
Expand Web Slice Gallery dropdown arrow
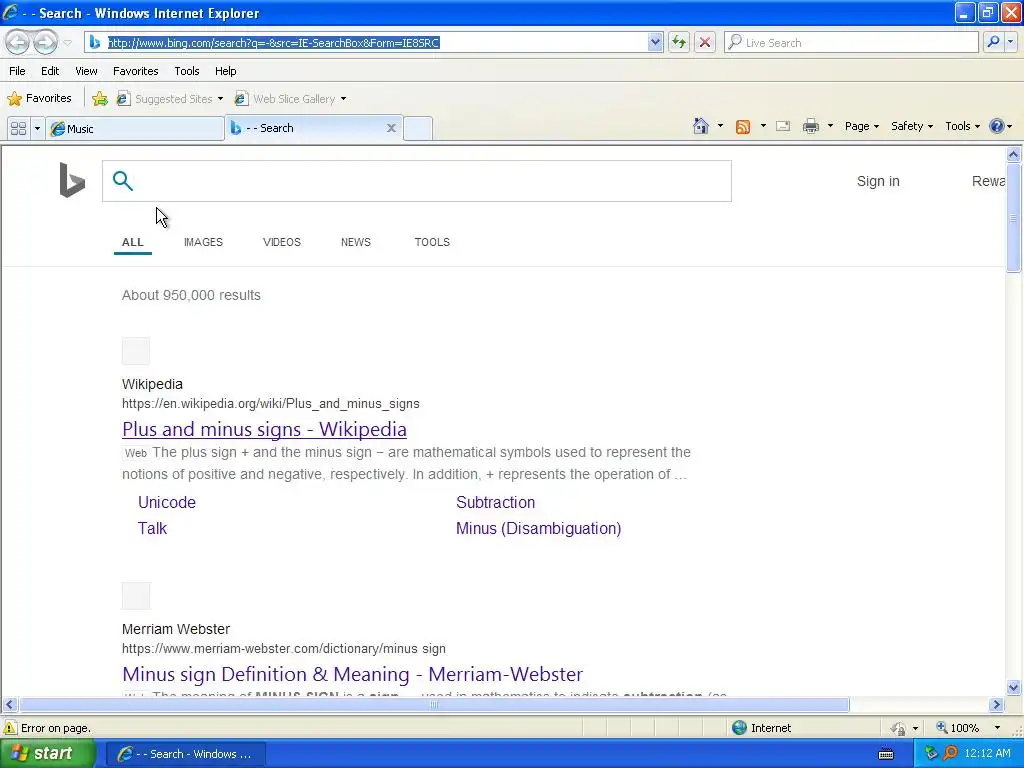click(x=344, y=99)
